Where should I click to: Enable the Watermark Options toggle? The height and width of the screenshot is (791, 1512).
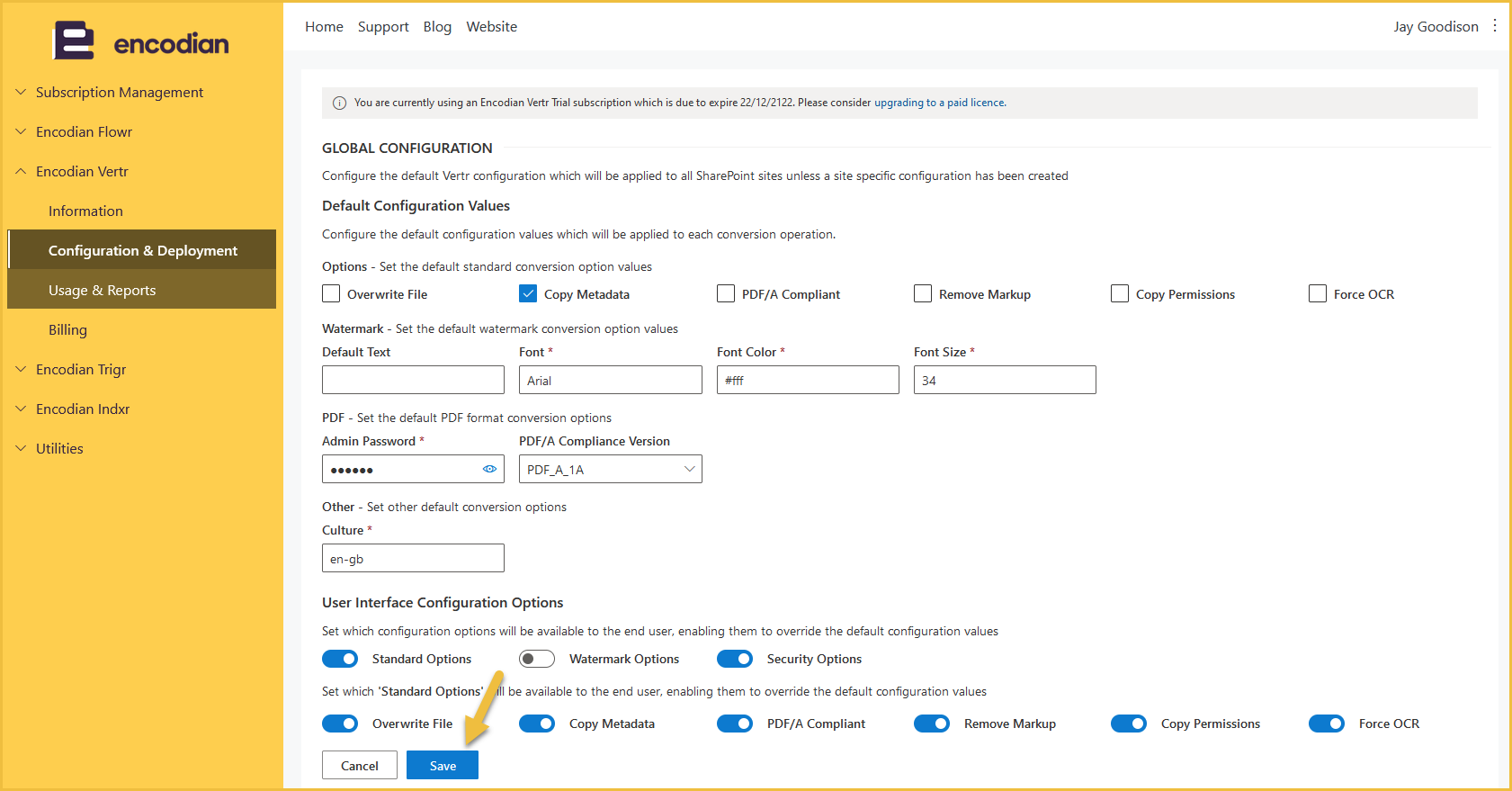(537, 659)
